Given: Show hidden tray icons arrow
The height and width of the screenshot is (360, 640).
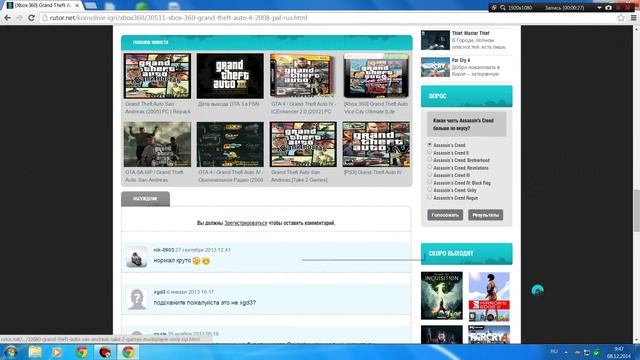Looking at the screenshot, I should (x=566, y=352).
